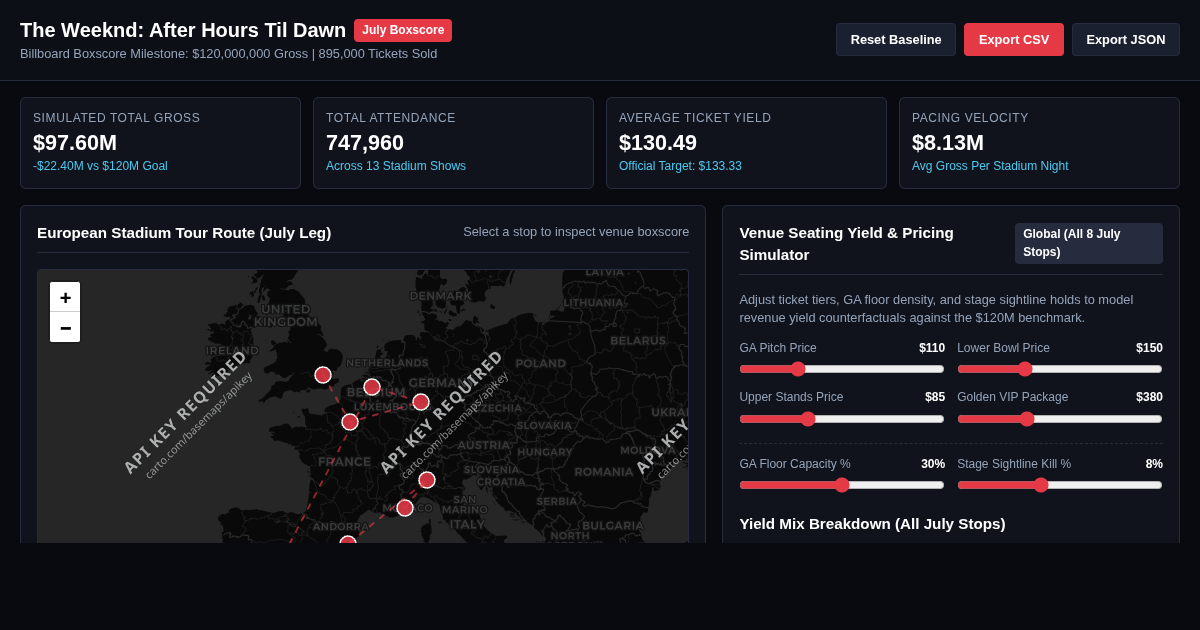Image resolution: width=1200 pixels, height=630 pixels.
Task: Click the '-$22.40M vs $120M Goal' text
Action: [x=100, y=166]
